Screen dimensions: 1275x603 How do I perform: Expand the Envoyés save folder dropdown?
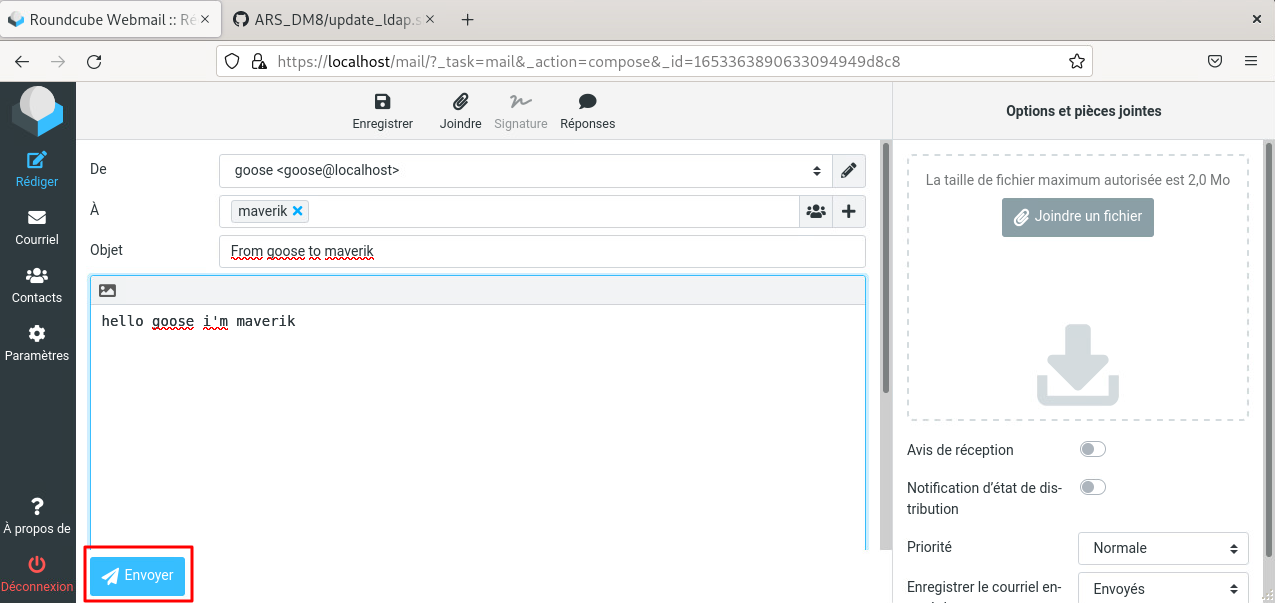1163,589
